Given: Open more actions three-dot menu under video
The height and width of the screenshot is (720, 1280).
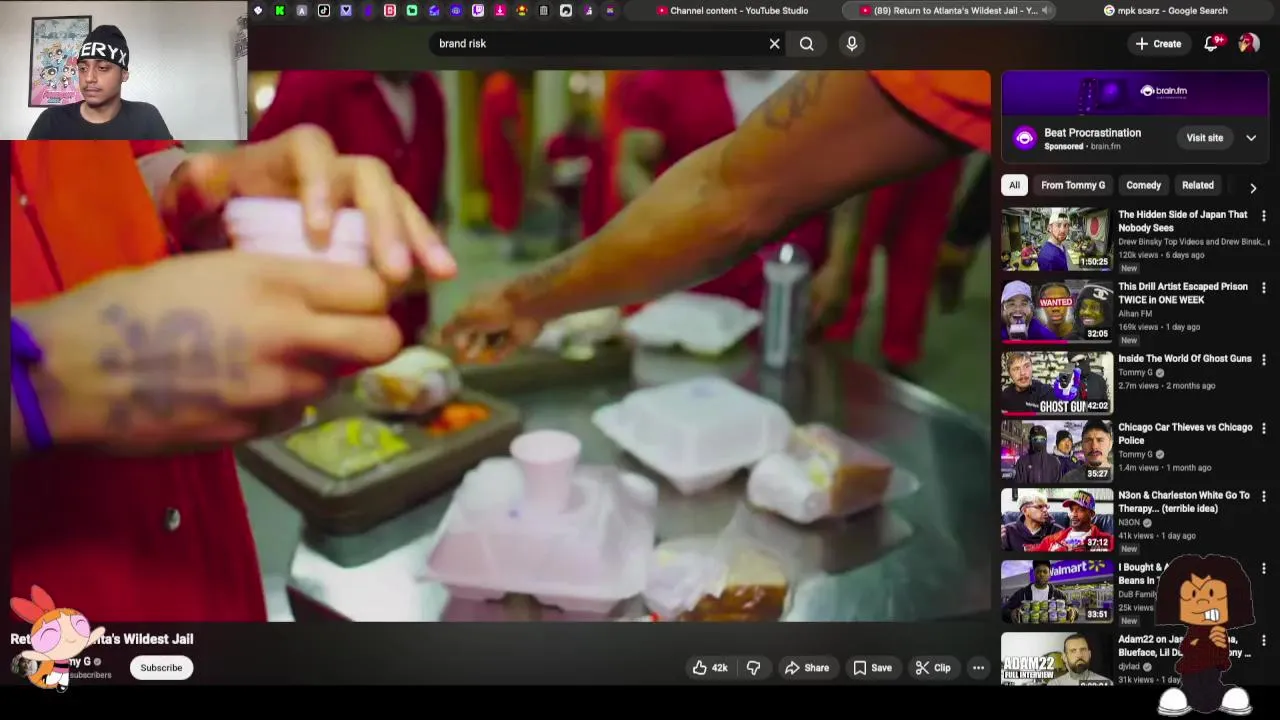Looking at the screenshot, I should click(979, 668).
